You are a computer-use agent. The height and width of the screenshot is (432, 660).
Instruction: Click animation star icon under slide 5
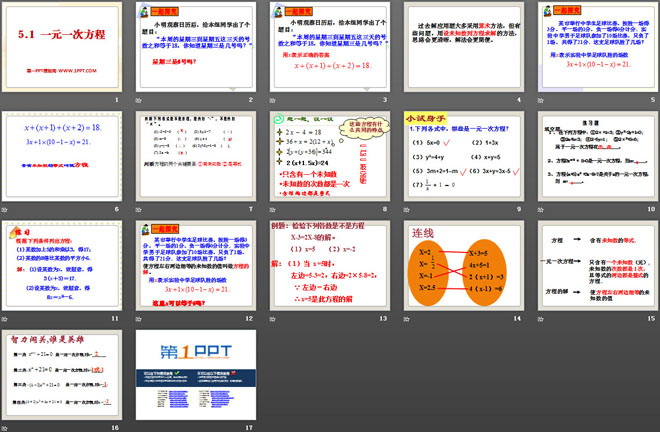point(540,100)
